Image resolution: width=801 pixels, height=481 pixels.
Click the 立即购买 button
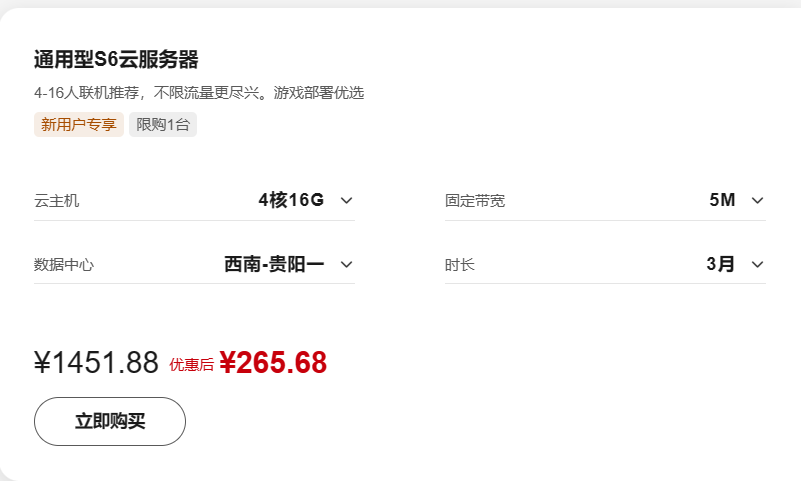(x=110, y=421)
